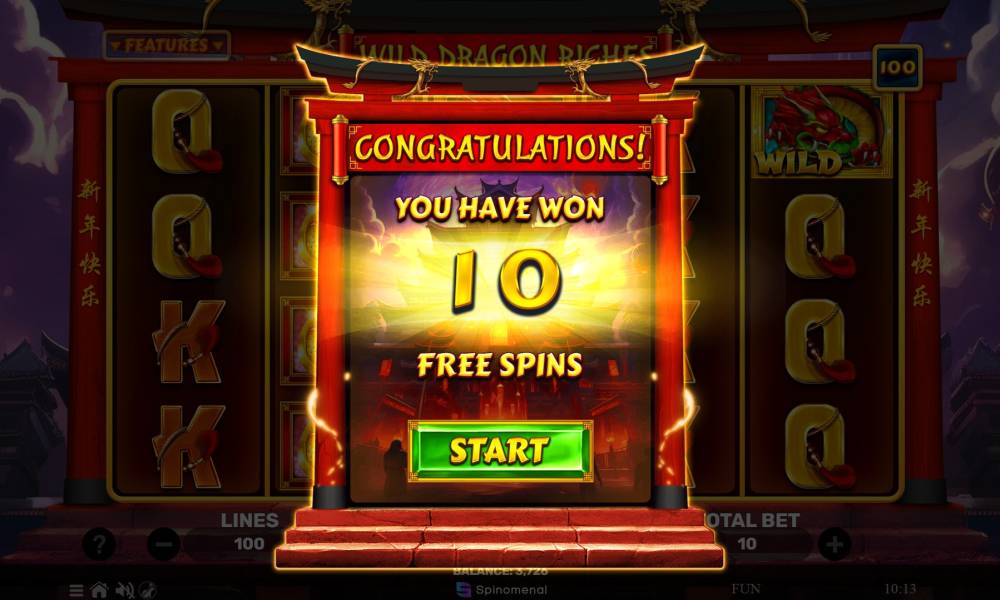The width and height of the screenshot is (1000, 600).
Task: Start the 10 free spins
Action: click(x=501, y=451)
